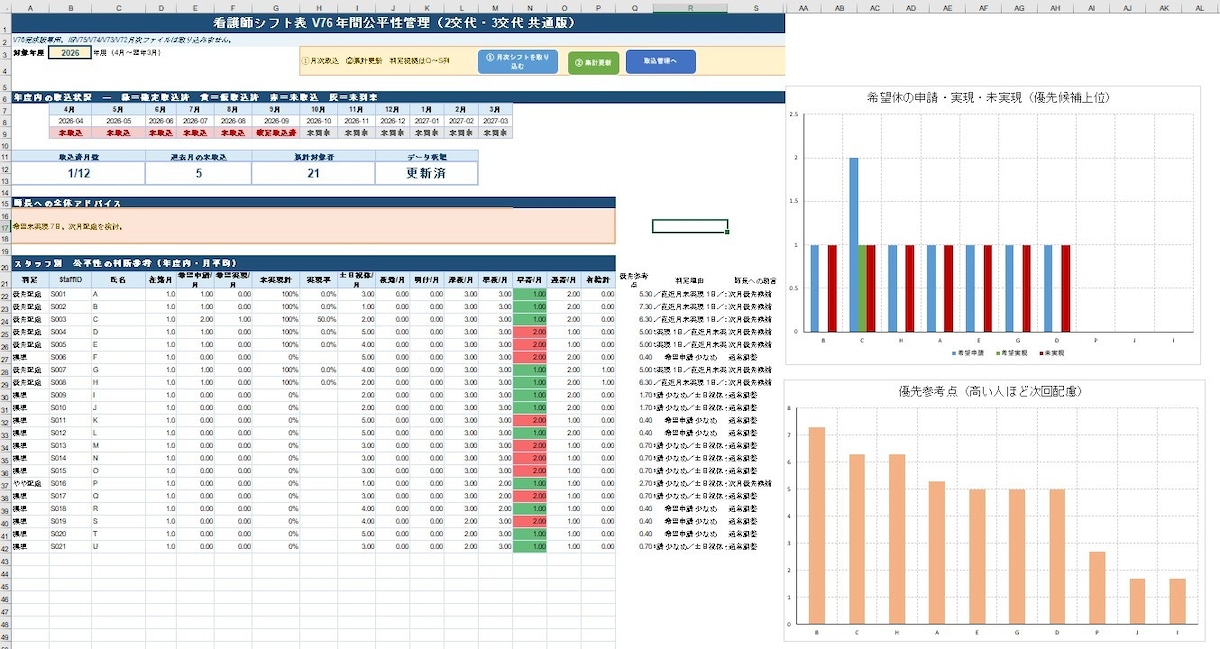Image resolution: width=1220 pixels, height=649 pixels.
Task: Click the orange bar for B in bottom chart
Action: pos(817,525)
